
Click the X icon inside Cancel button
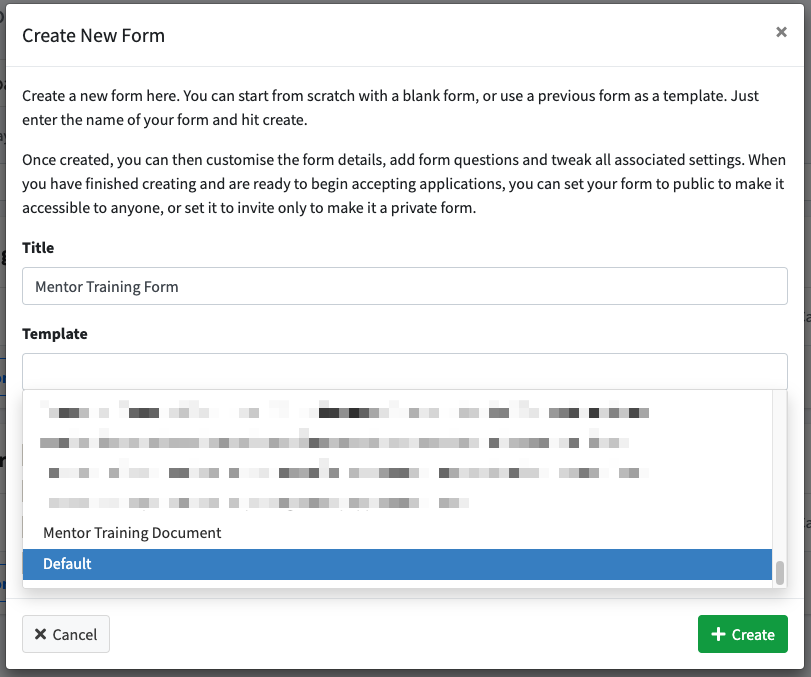(40, 634)
